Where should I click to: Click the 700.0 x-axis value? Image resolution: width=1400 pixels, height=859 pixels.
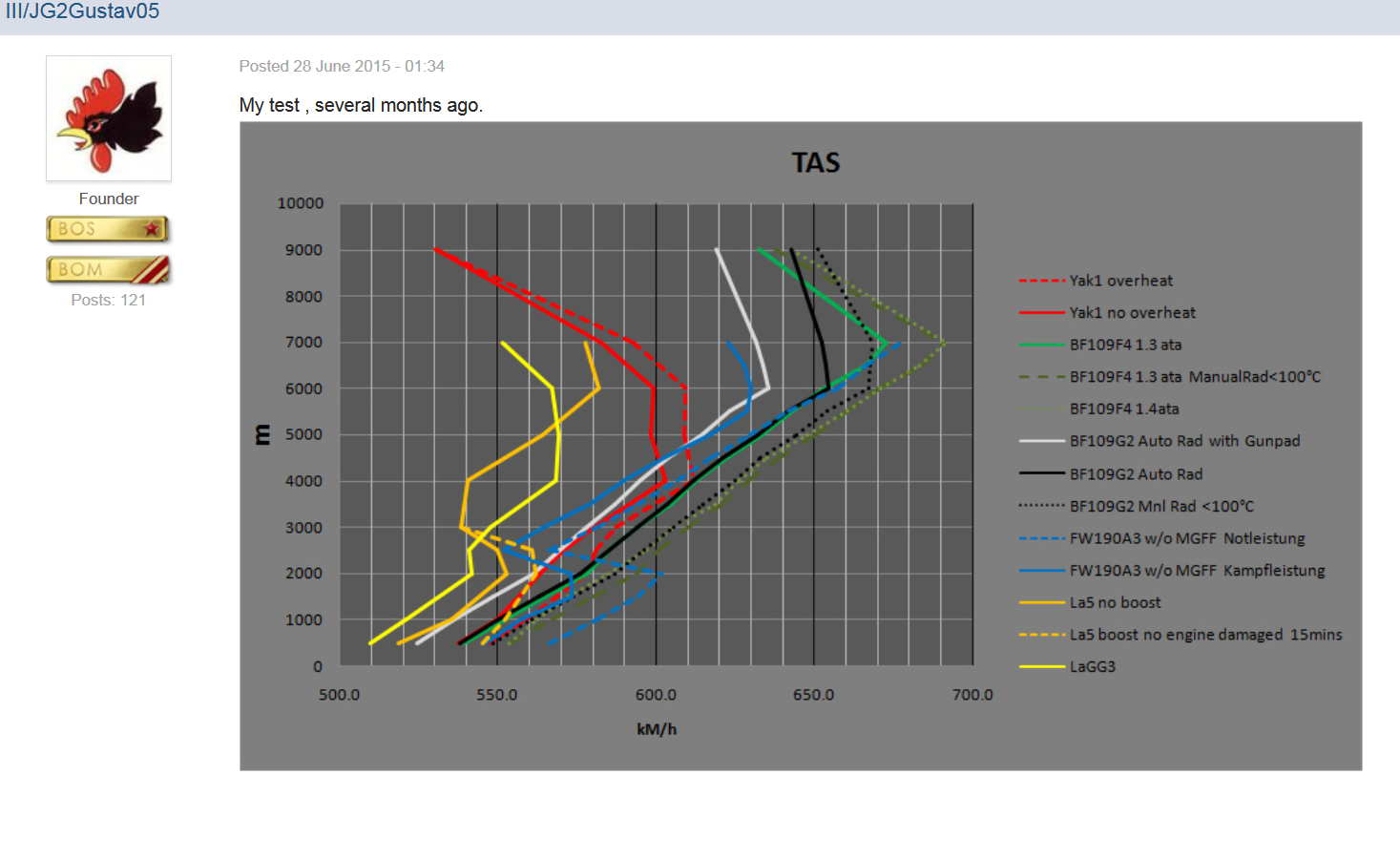point(972,695)
